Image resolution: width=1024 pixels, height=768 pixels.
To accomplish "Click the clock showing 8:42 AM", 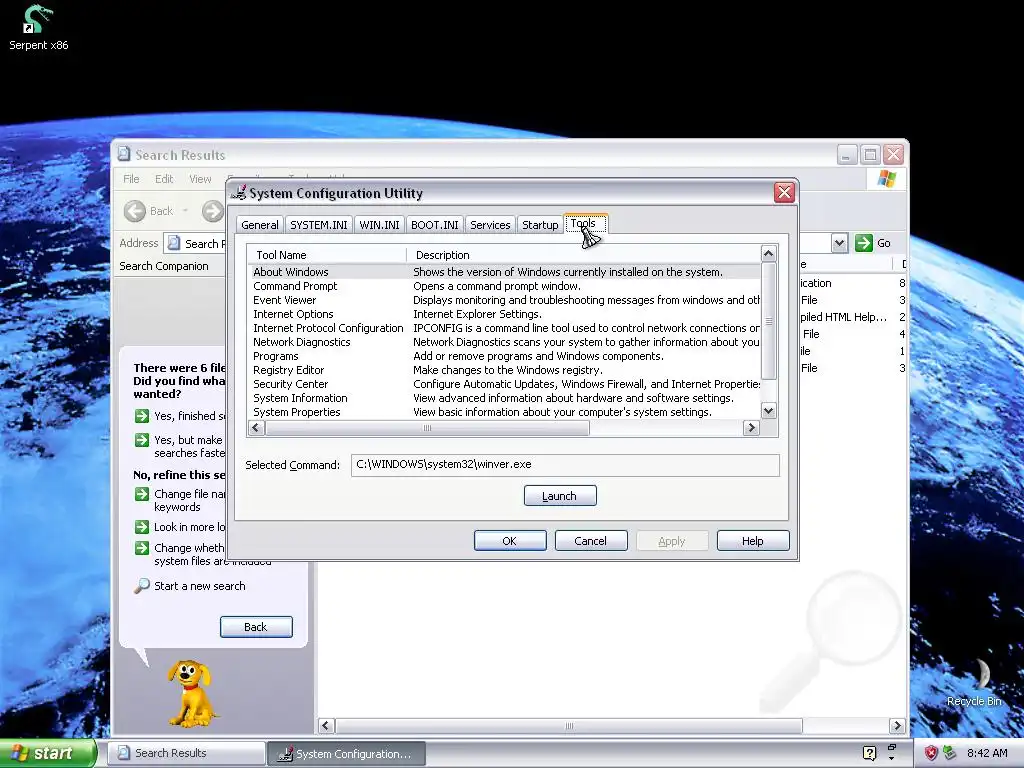I will [987, 753].
